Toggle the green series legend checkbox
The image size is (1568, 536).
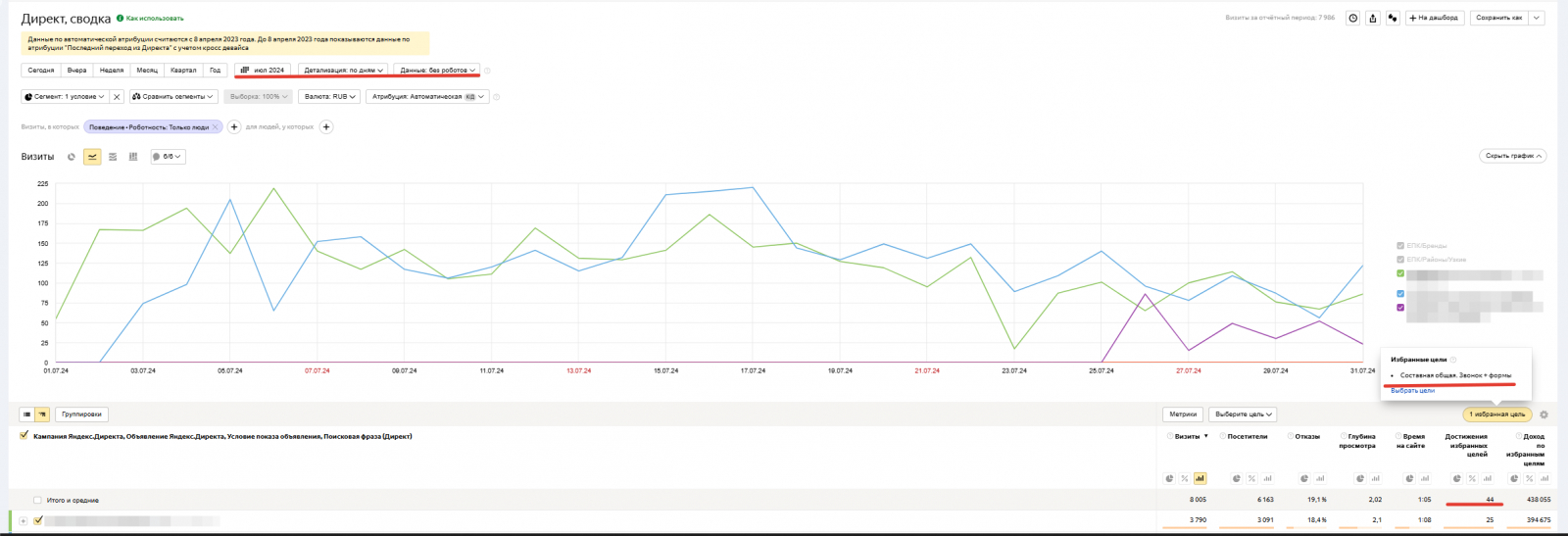1400,273
